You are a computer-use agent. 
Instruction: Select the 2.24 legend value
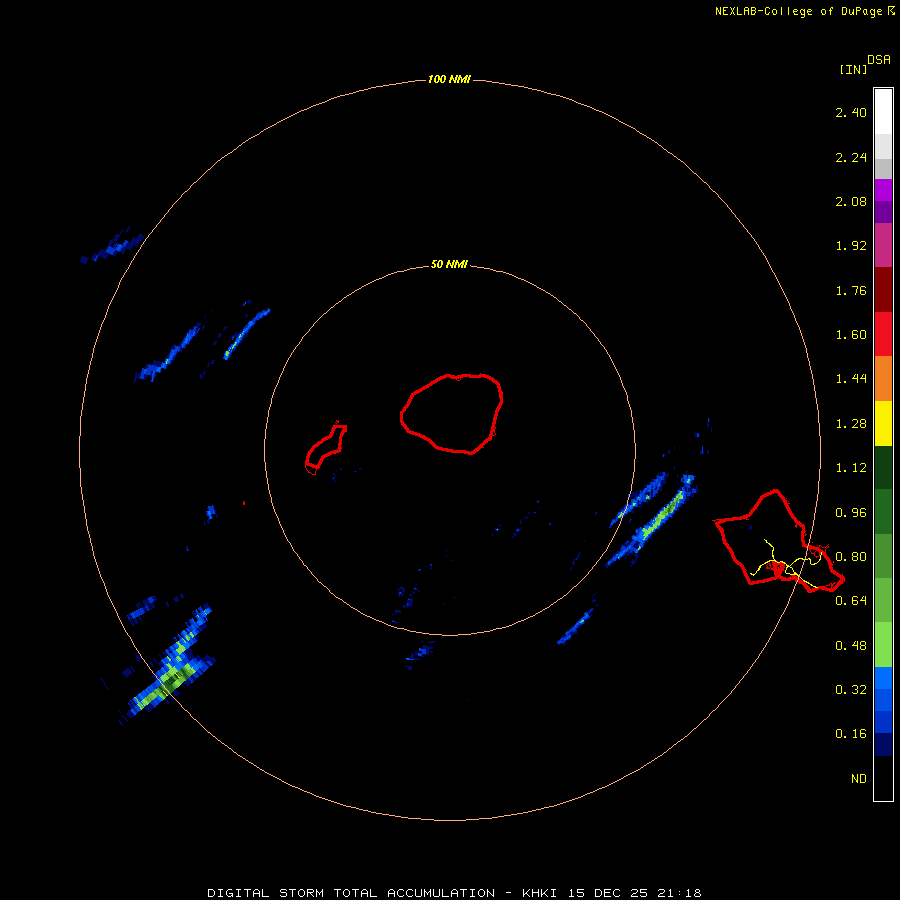click(x=851, y=157)
